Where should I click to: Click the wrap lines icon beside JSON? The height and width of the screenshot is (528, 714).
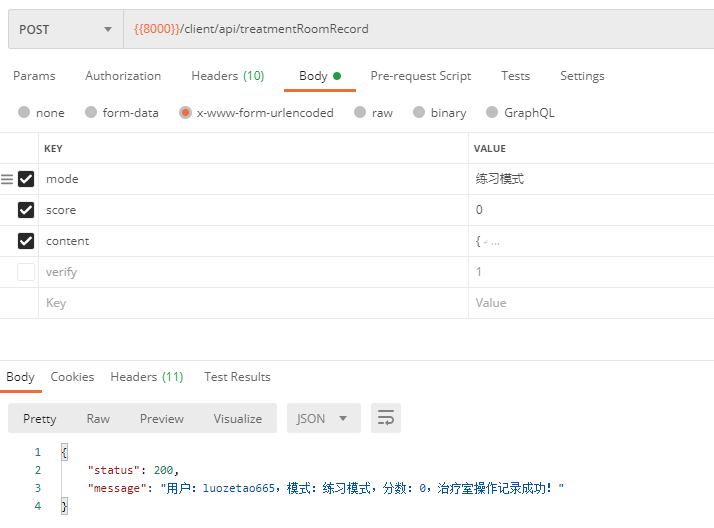tap(385, 418)
